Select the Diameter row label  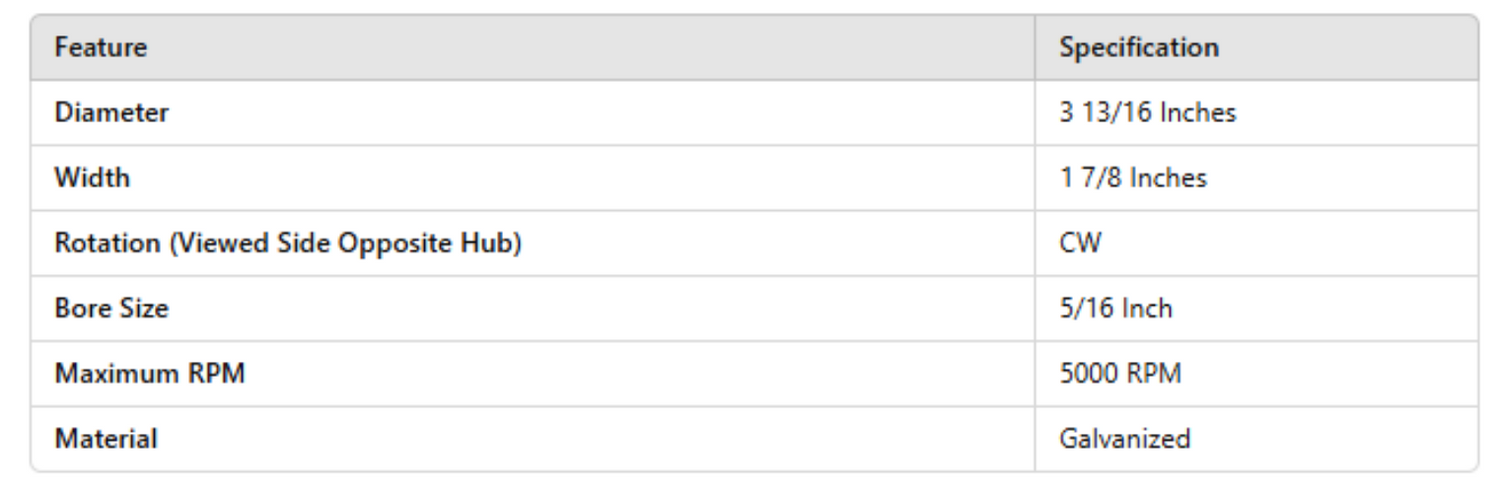pyautogui.click(x=111, y=112)
